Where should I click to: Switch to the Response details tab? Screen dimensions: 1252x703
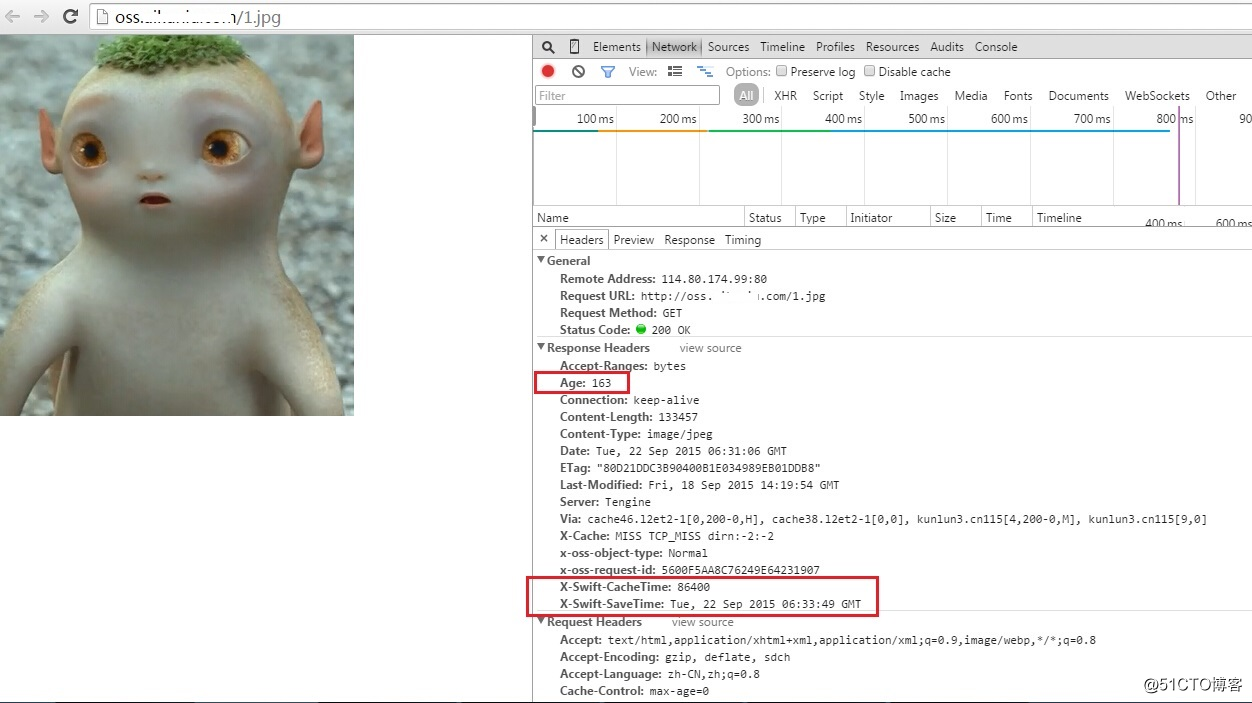point(689,240)
